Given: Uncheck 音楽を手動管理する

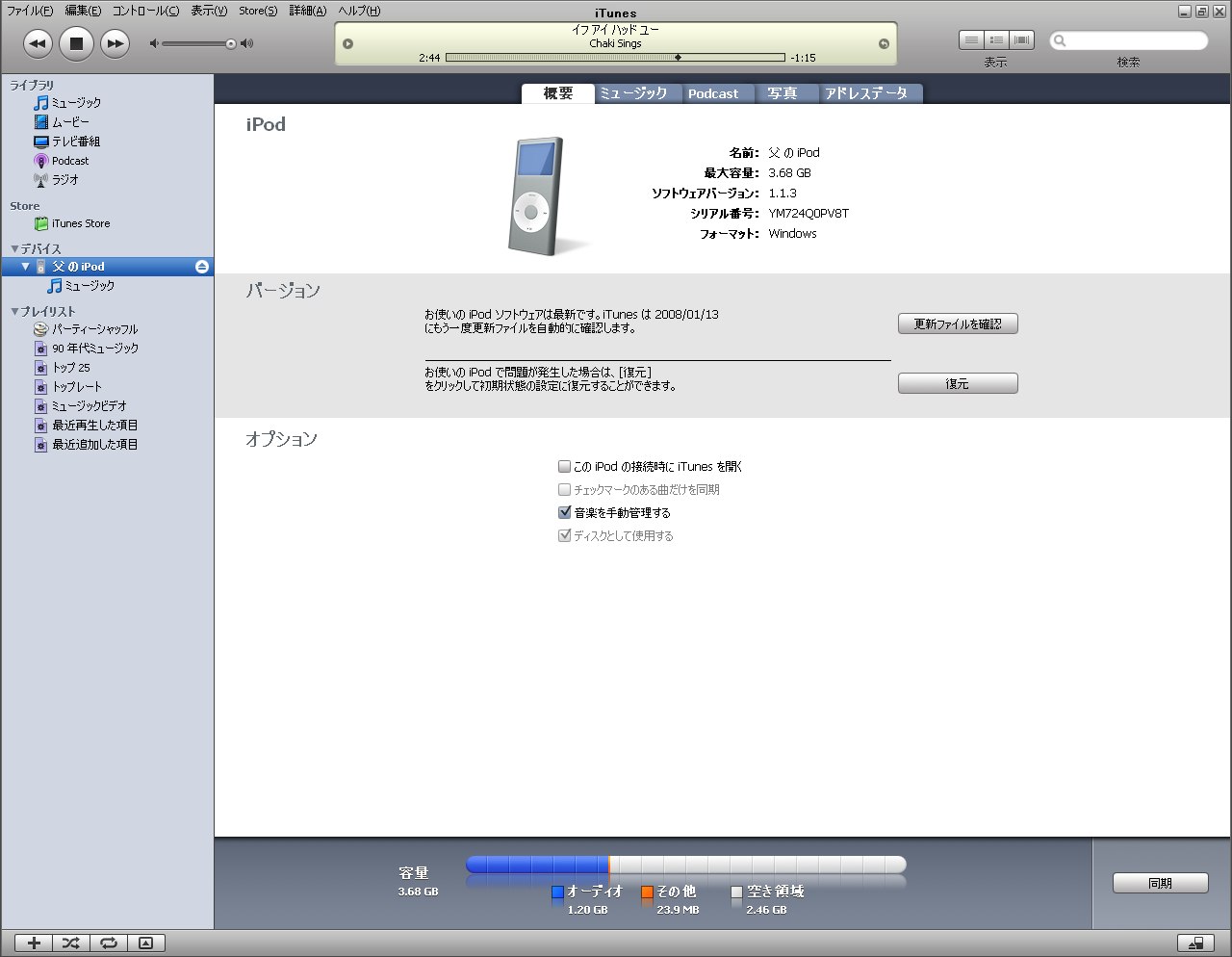Looking at the screenshot, I should click(x=565, y=512).
